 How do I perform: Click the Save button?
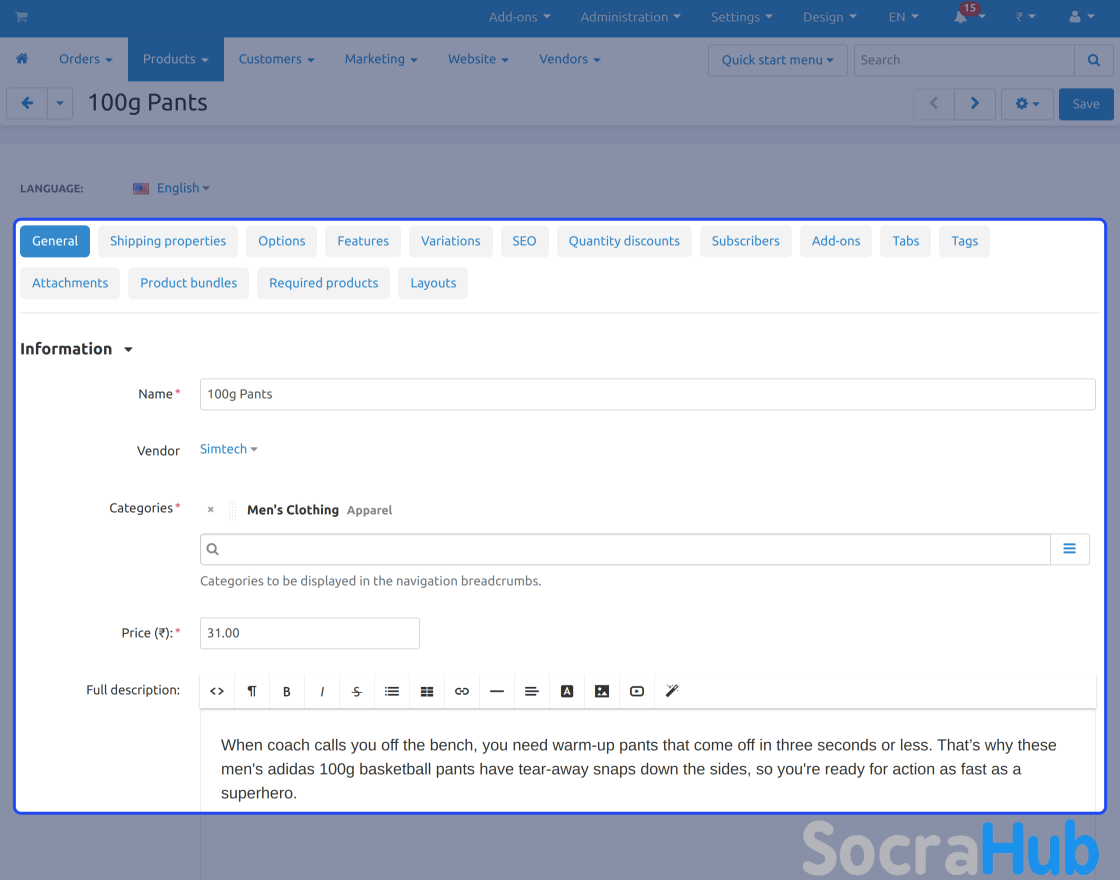coord(1085,104)
